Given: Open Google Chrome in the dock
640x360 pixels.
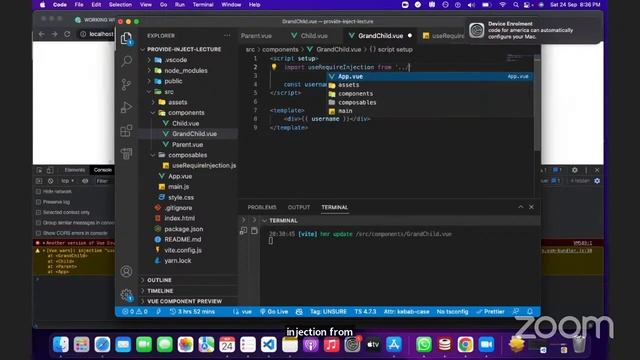Looking at the screenshot, I should coord(465,344).
